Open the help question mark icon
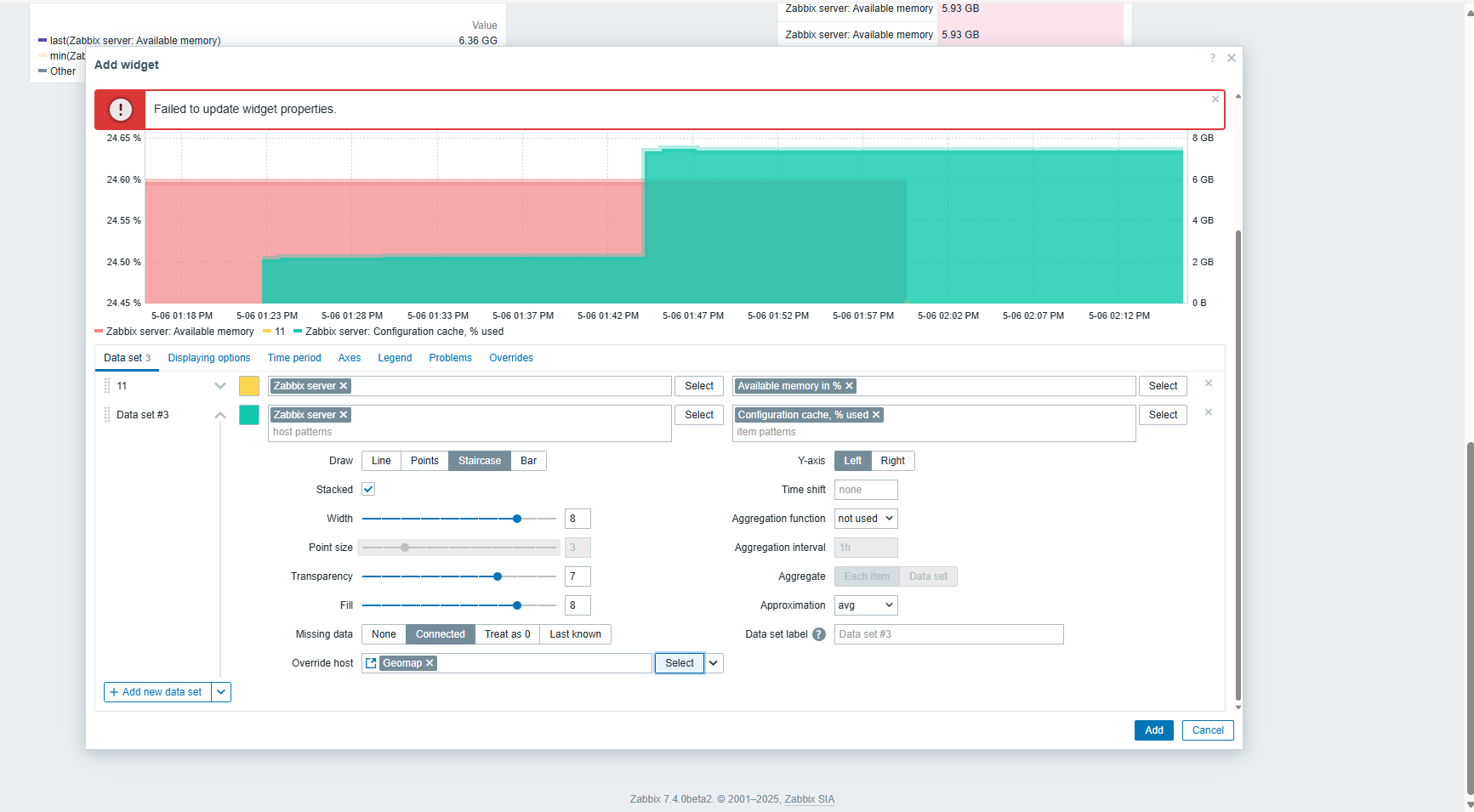Screen dimensions: 1474x812 point(1212,58)
